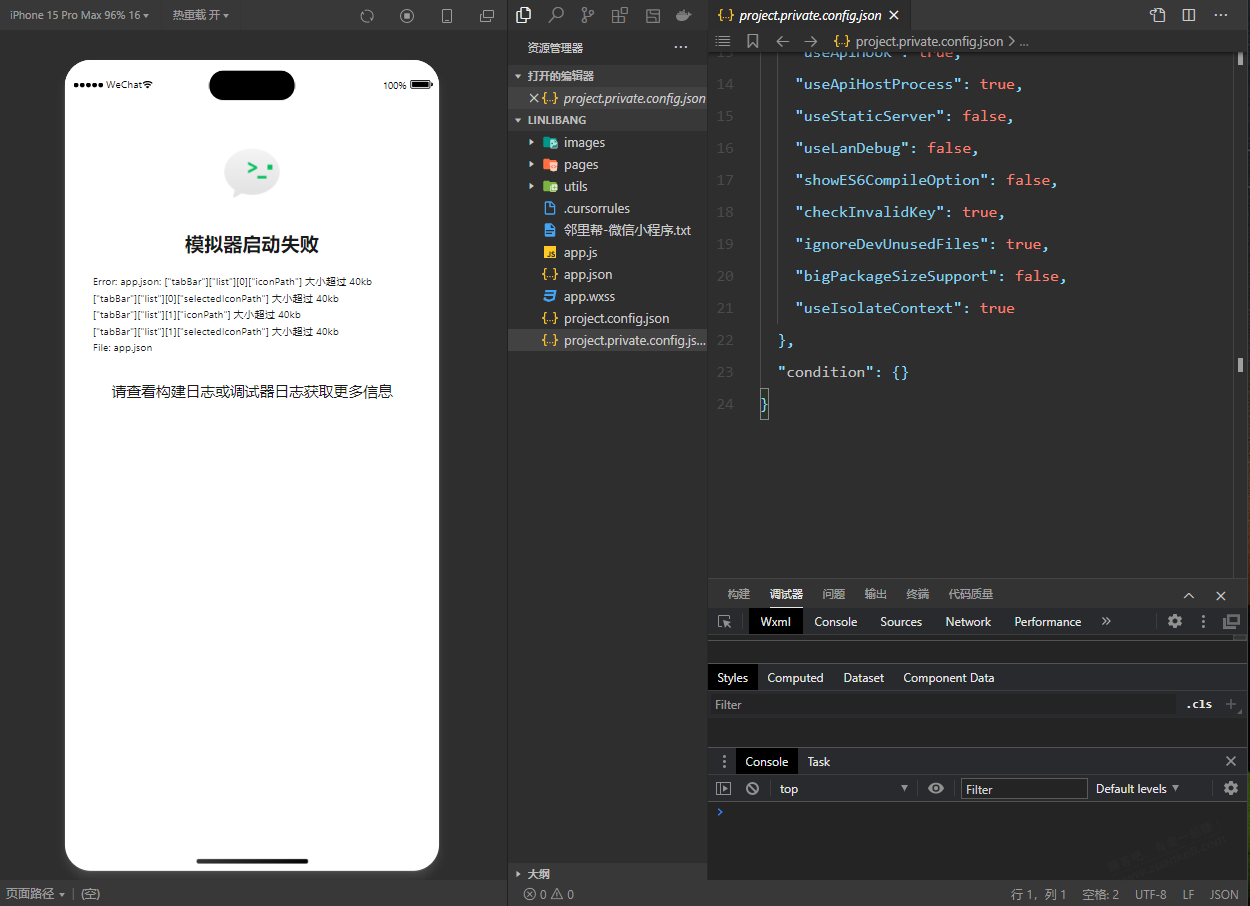Image resolution: width=1250 pixels, height=906 pixels.
Task: Open the extensions blocks icon
Action: click(620, 15)
